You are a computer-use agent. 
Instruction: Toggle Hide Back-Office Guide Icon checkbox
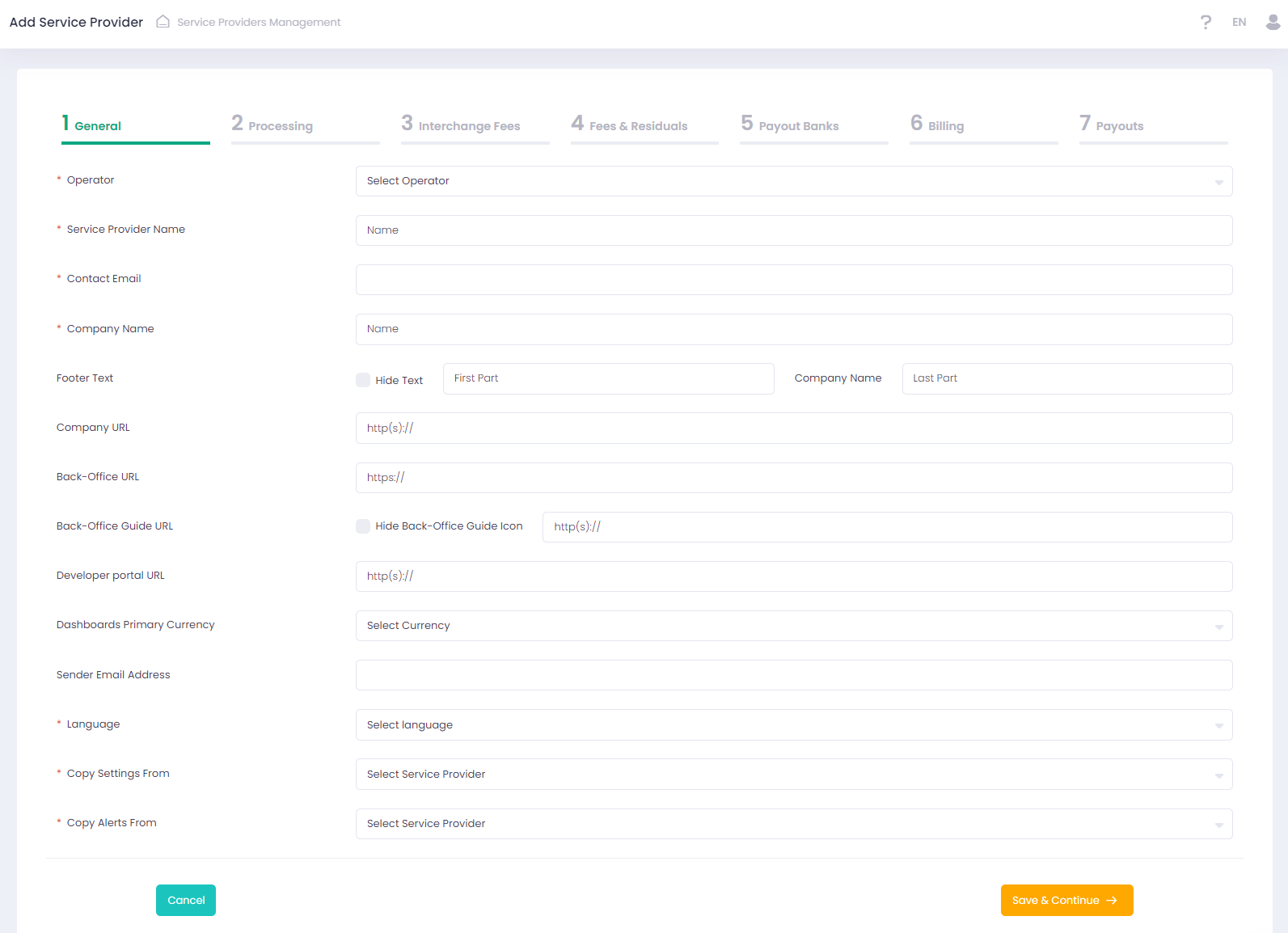pos(363,526)
